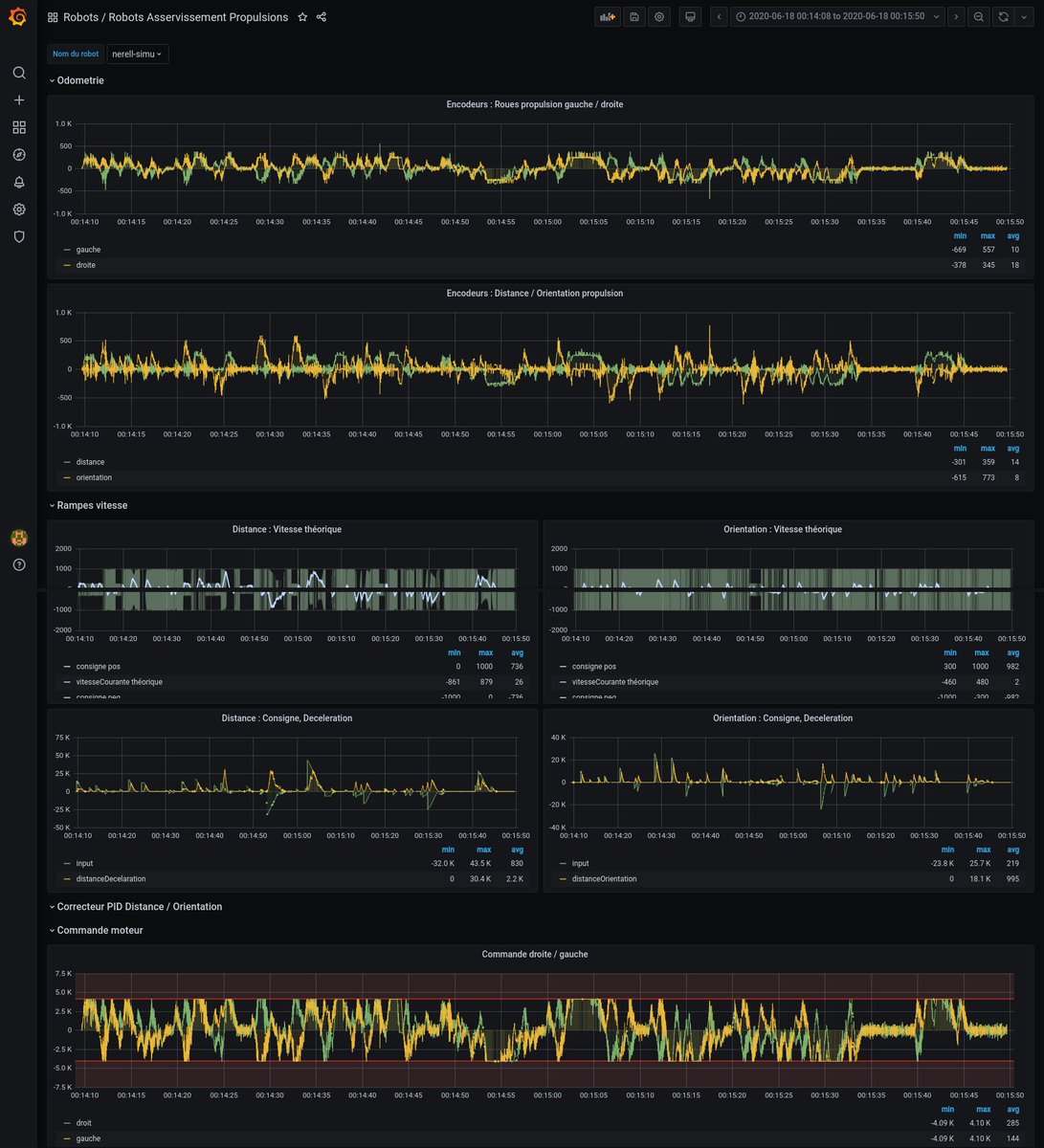Toggle consigne pos in Distance Vitesse legend
The width and height of the screenshot is (1044, 1148).
[99, 667]
